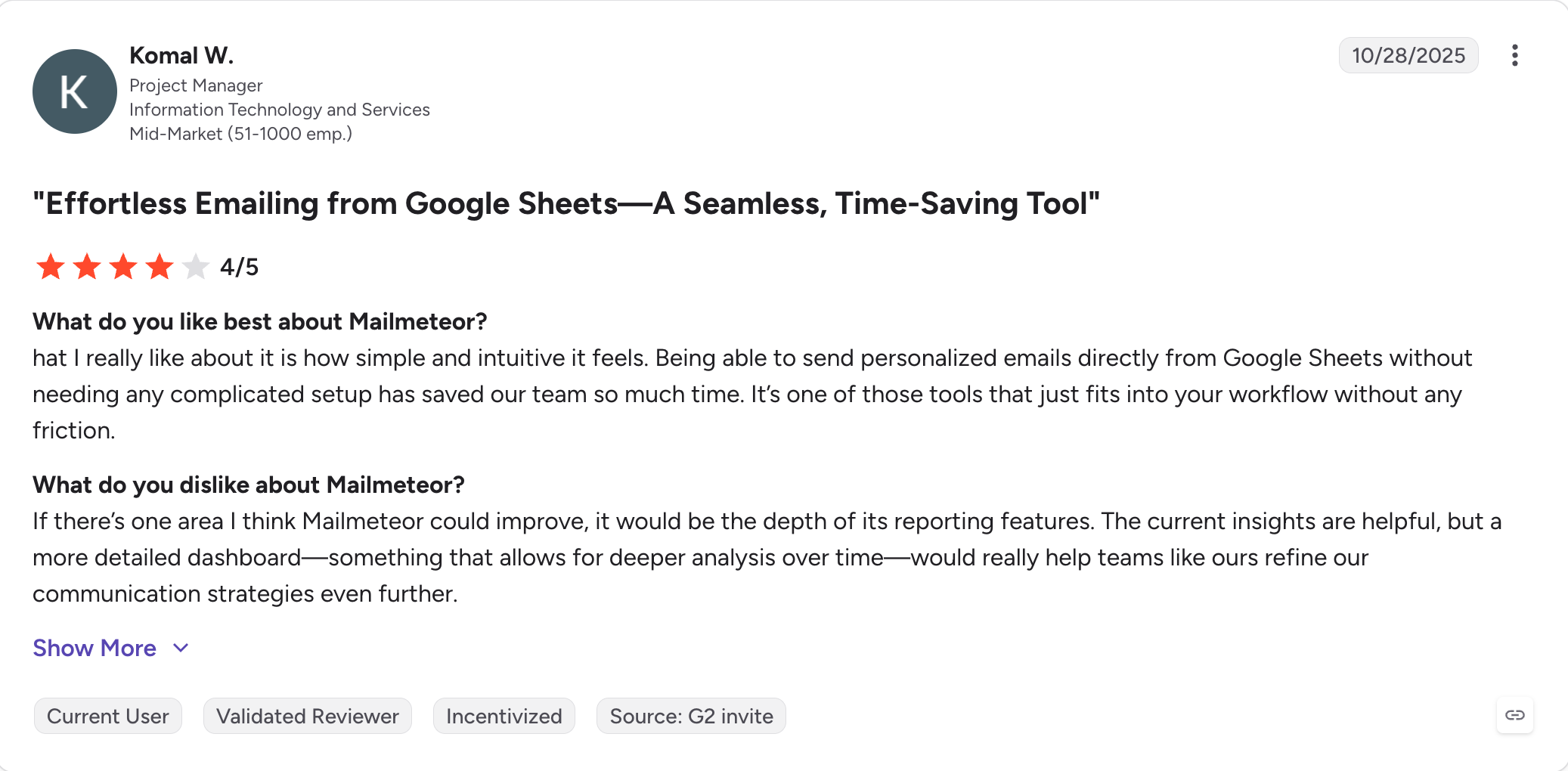Click the chevron beside Show More
Screen dimensions: 1568x771
tap(181, 649)
